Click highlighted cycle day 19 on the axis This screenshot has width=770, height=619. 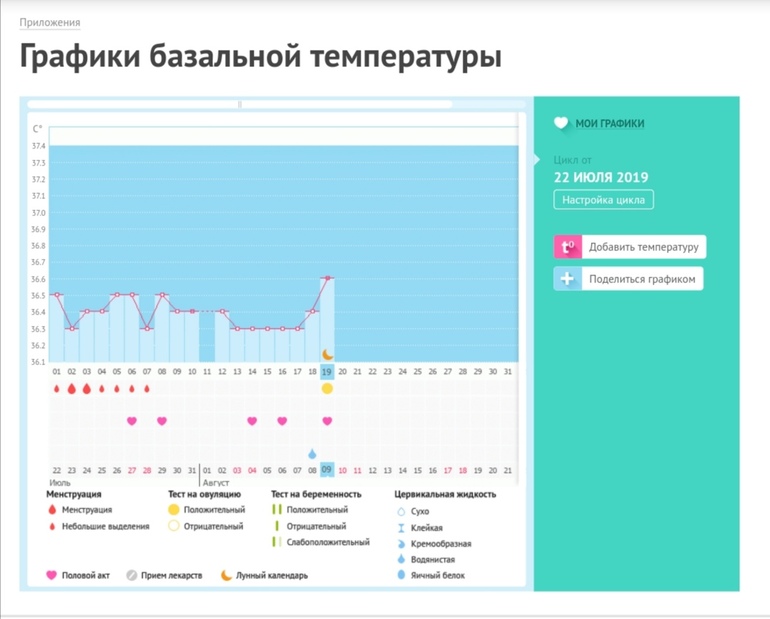327,372
